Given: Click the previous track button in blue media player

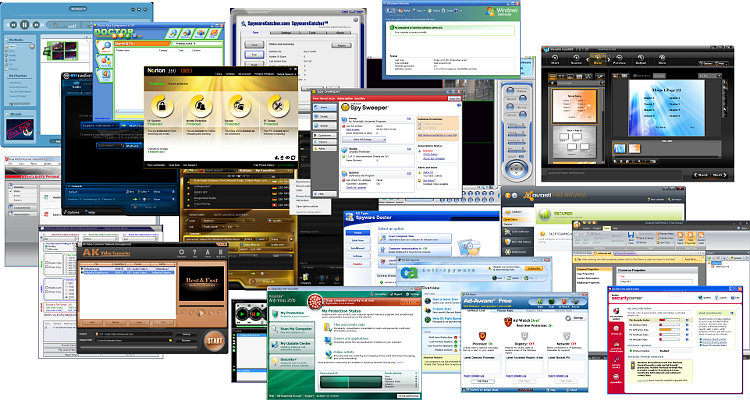Looking at the screenshot, I should coord(14,24).
